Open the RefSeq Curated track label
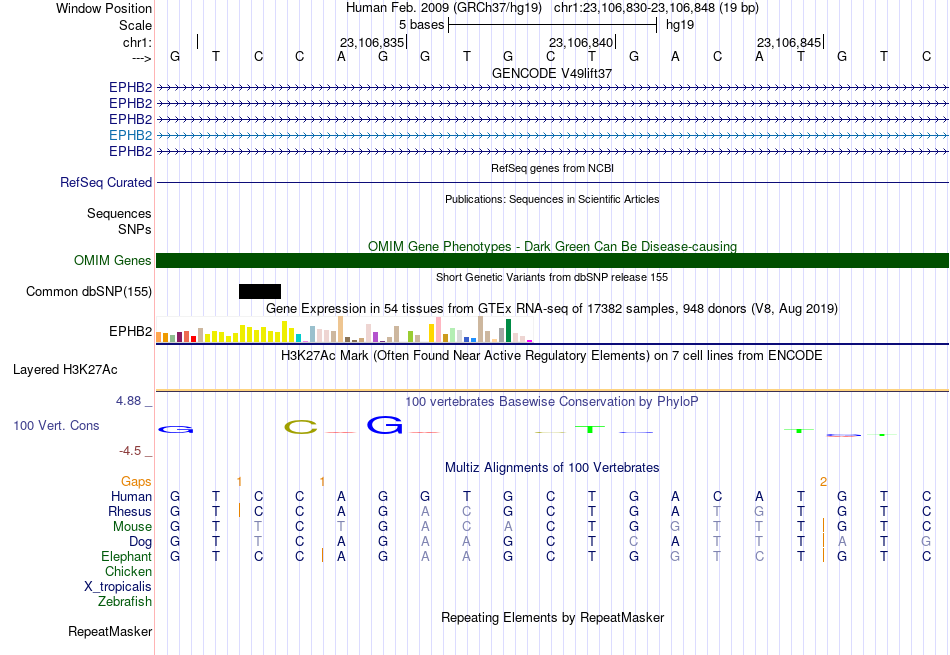 pyautogui.click(x=106, y=182)
